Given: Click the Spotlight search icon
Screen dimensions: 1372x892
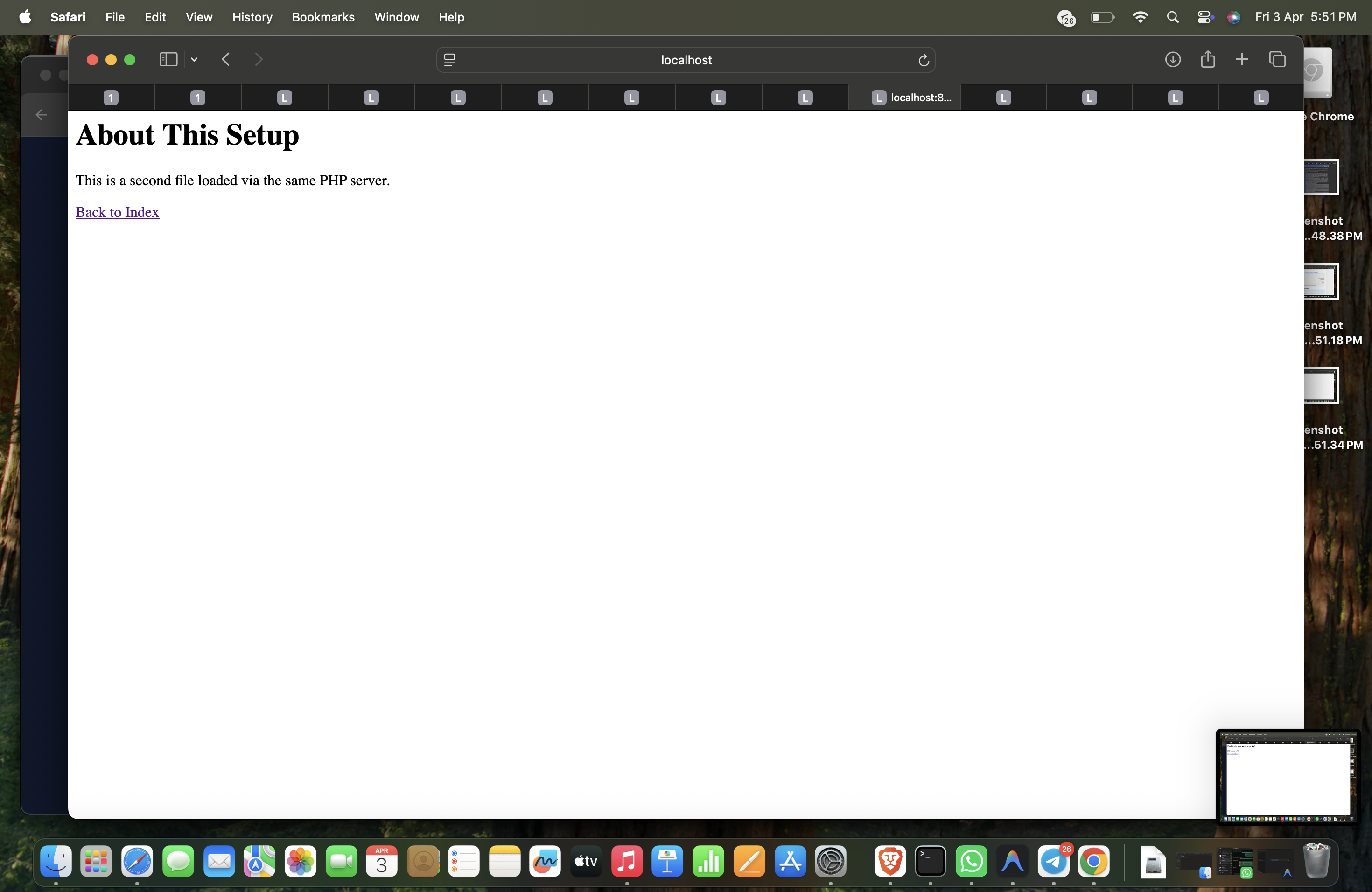Looking at the screenshot, I should [x=1172, y=17].
